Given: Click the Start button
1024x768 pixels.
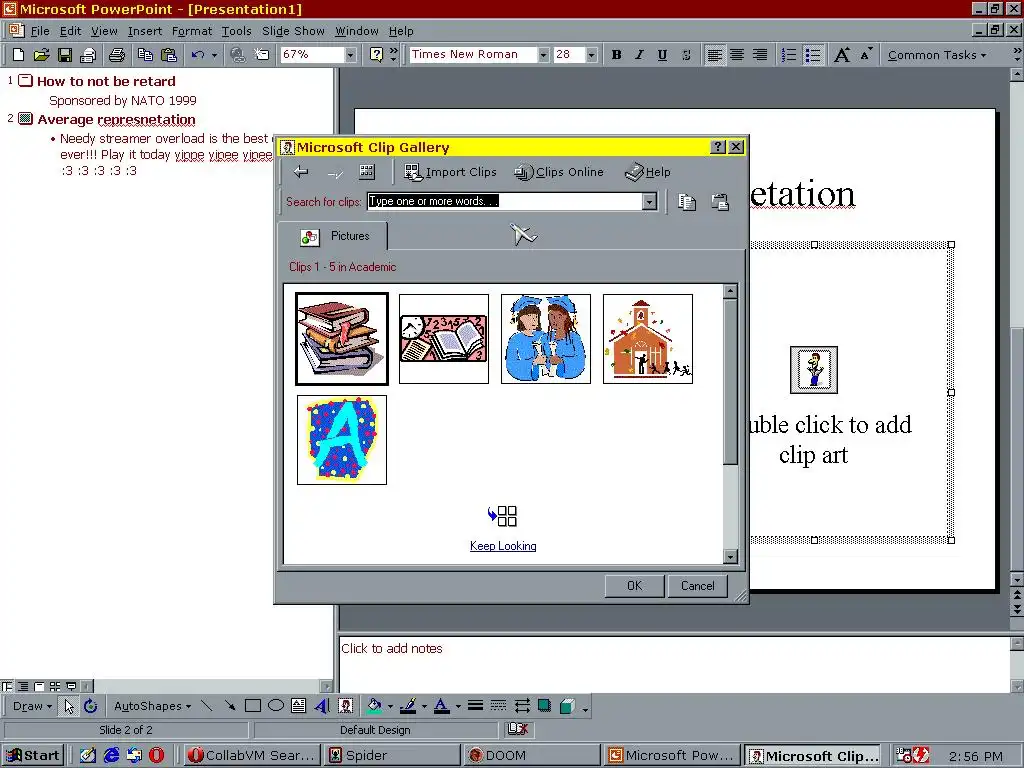Looking at the screenshot, I should pyautogui.click(x=33, y=755).
